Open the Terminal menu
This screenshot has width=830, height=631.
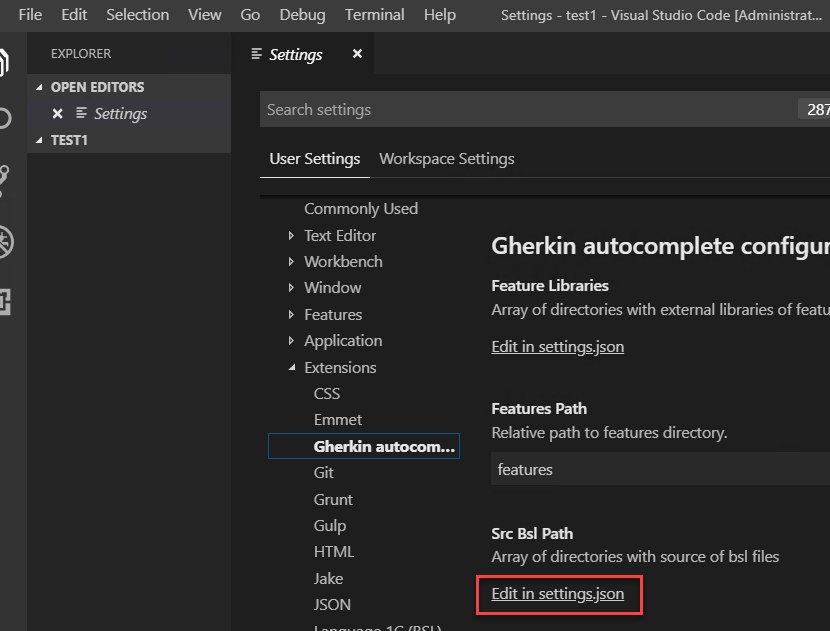pos(375,15)
